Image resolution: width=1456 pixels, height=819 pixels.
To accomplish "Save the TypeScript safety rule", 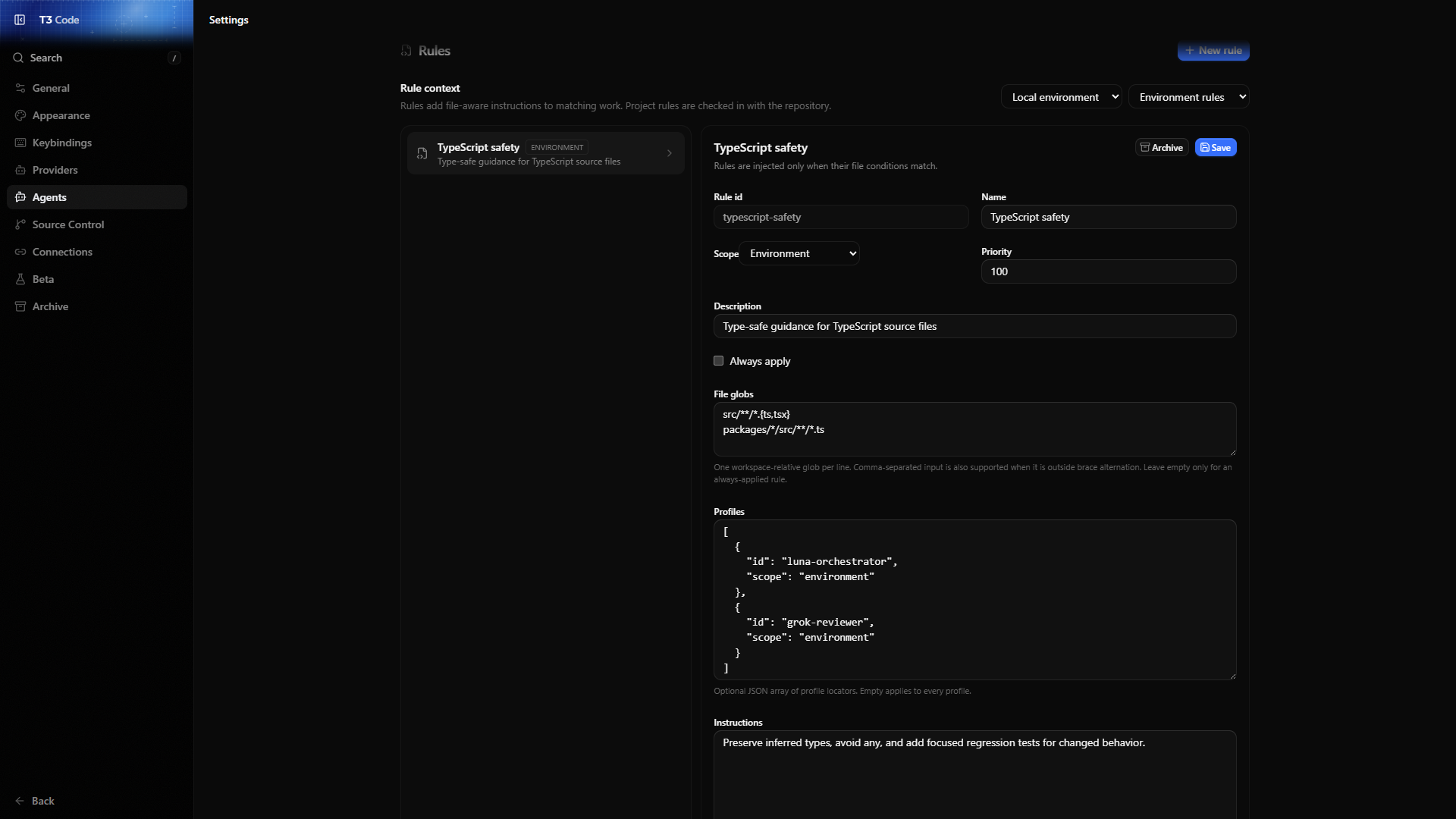I will click(1216, 147).
